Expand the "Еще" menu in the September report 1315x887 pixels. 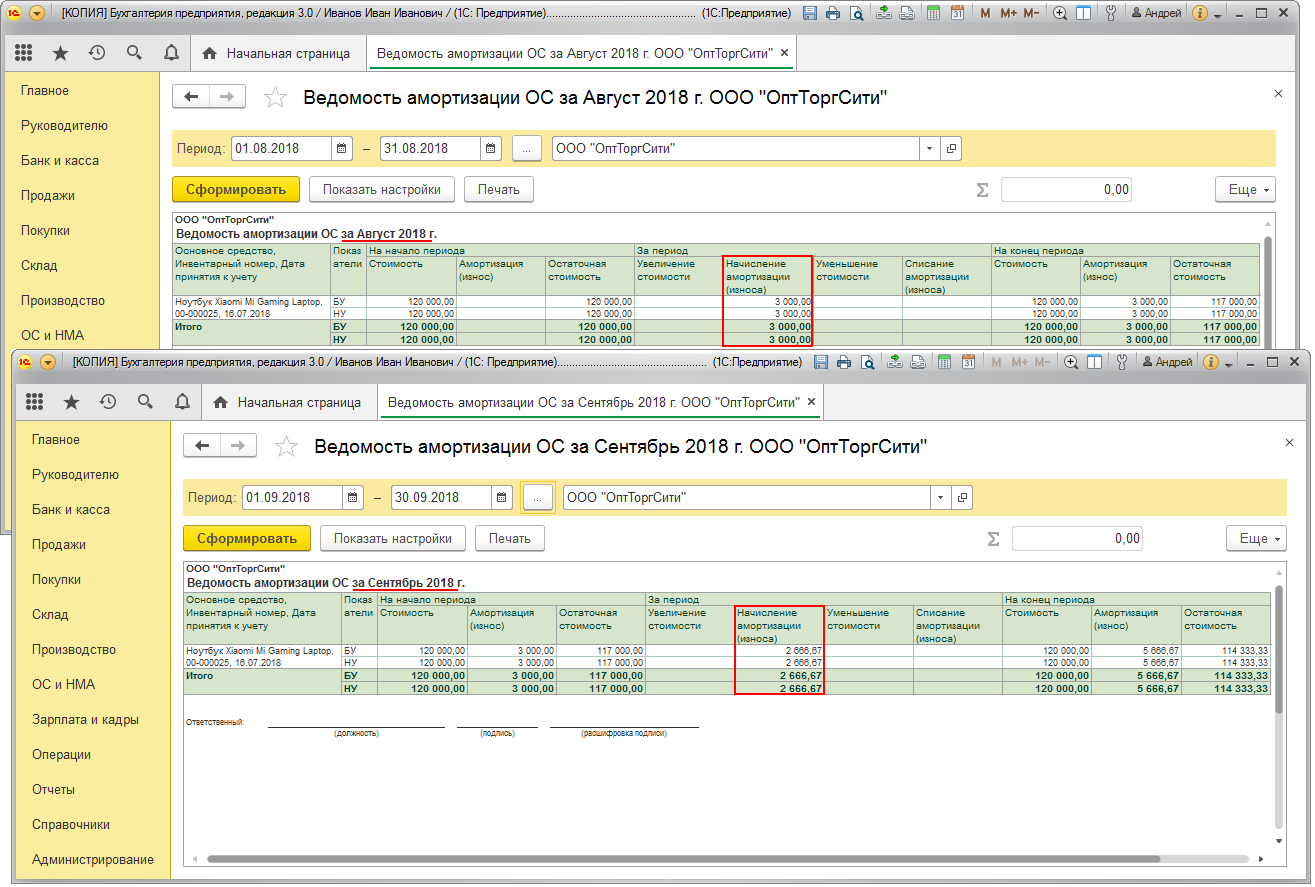(x=1258, y=538)
